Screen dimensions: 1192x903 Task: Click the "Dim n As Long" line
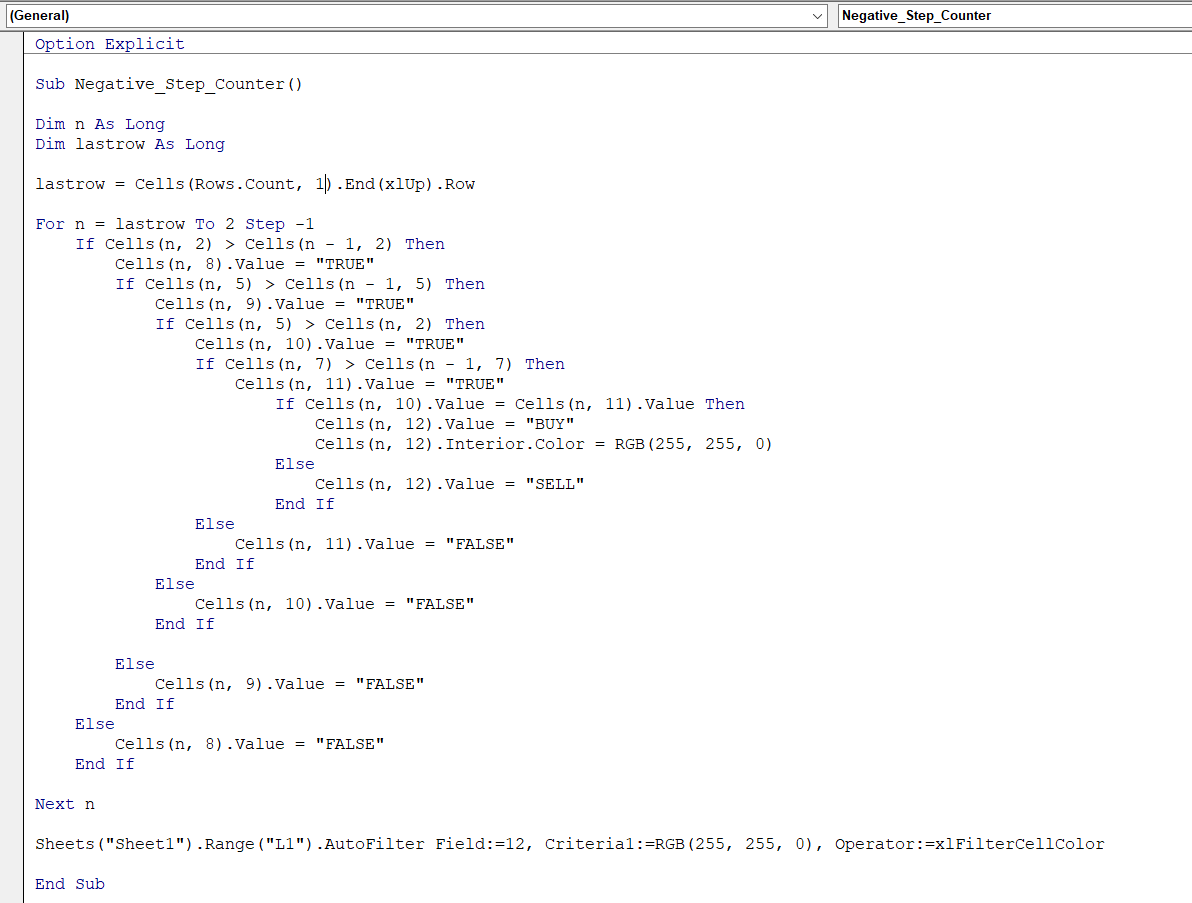(x=100, y=124)
